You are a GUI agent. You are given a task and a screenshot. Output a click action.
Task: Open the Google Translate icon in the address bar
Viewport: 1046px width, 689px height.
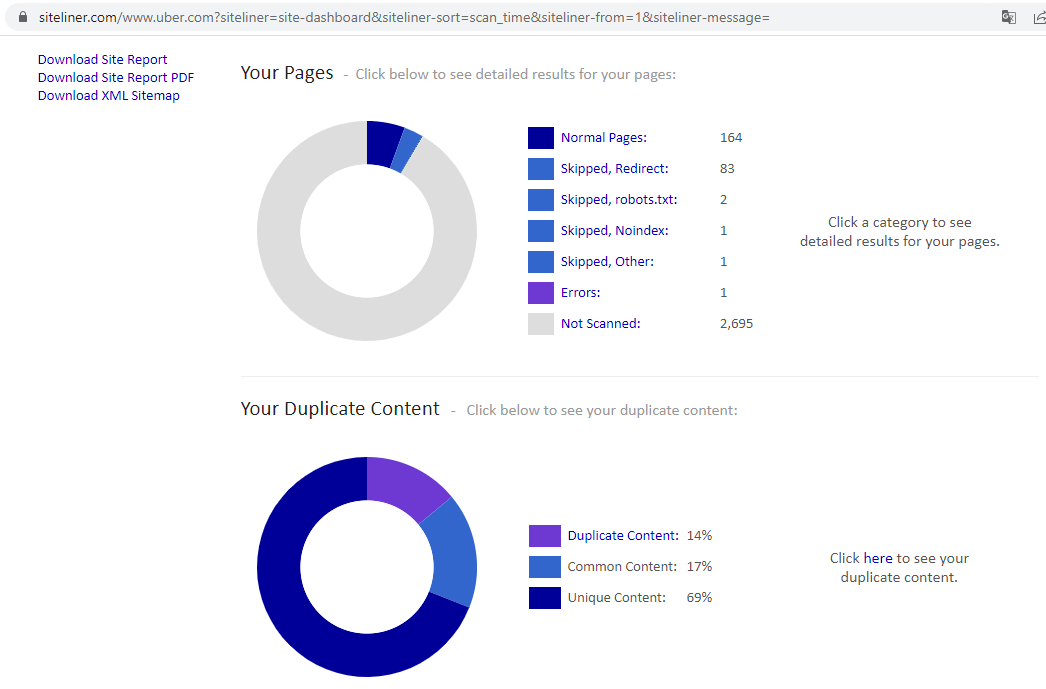point(1008,16)
